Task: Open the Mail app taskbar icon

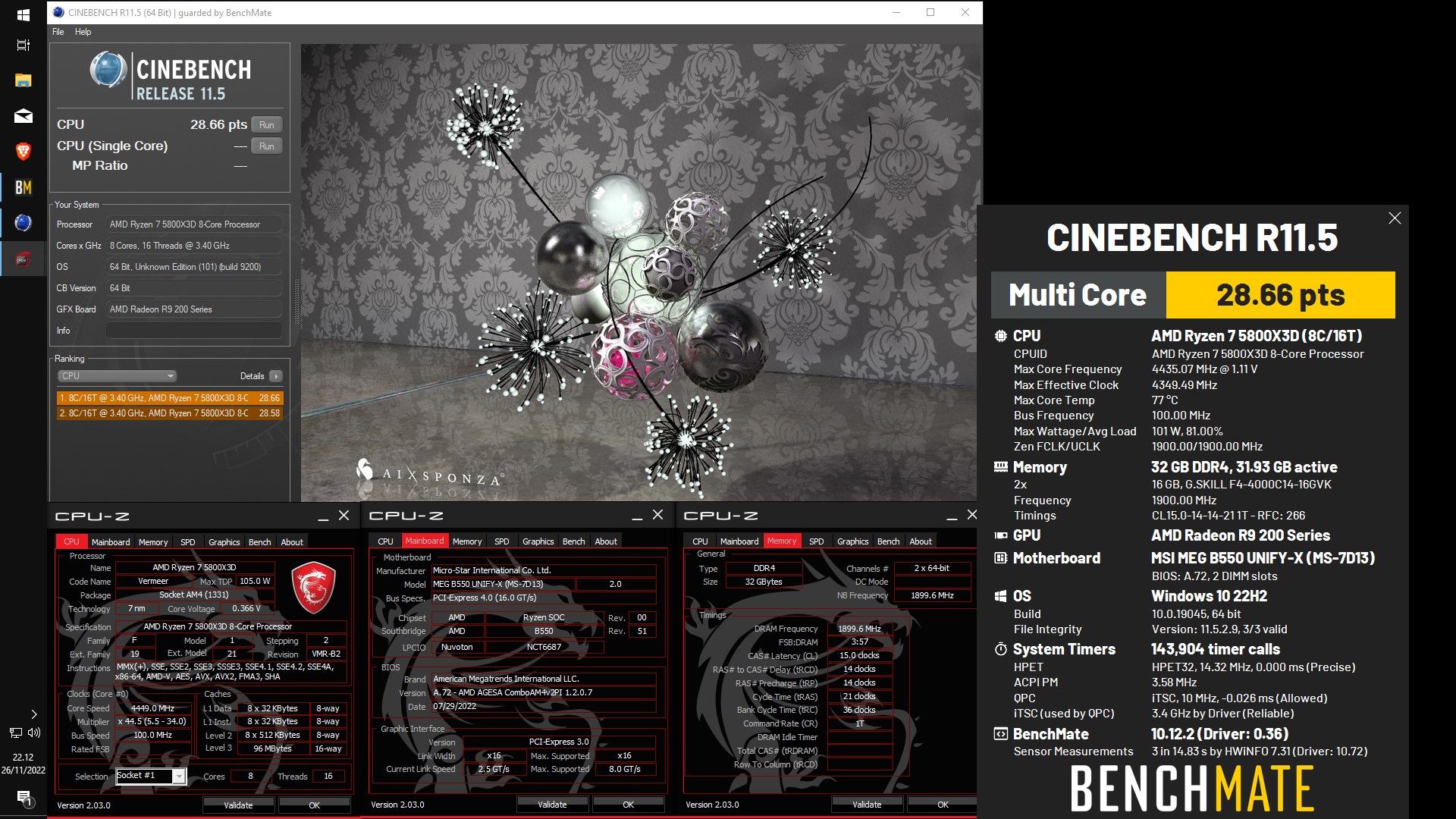Action: pyautogui.click(x=23, y=116)
